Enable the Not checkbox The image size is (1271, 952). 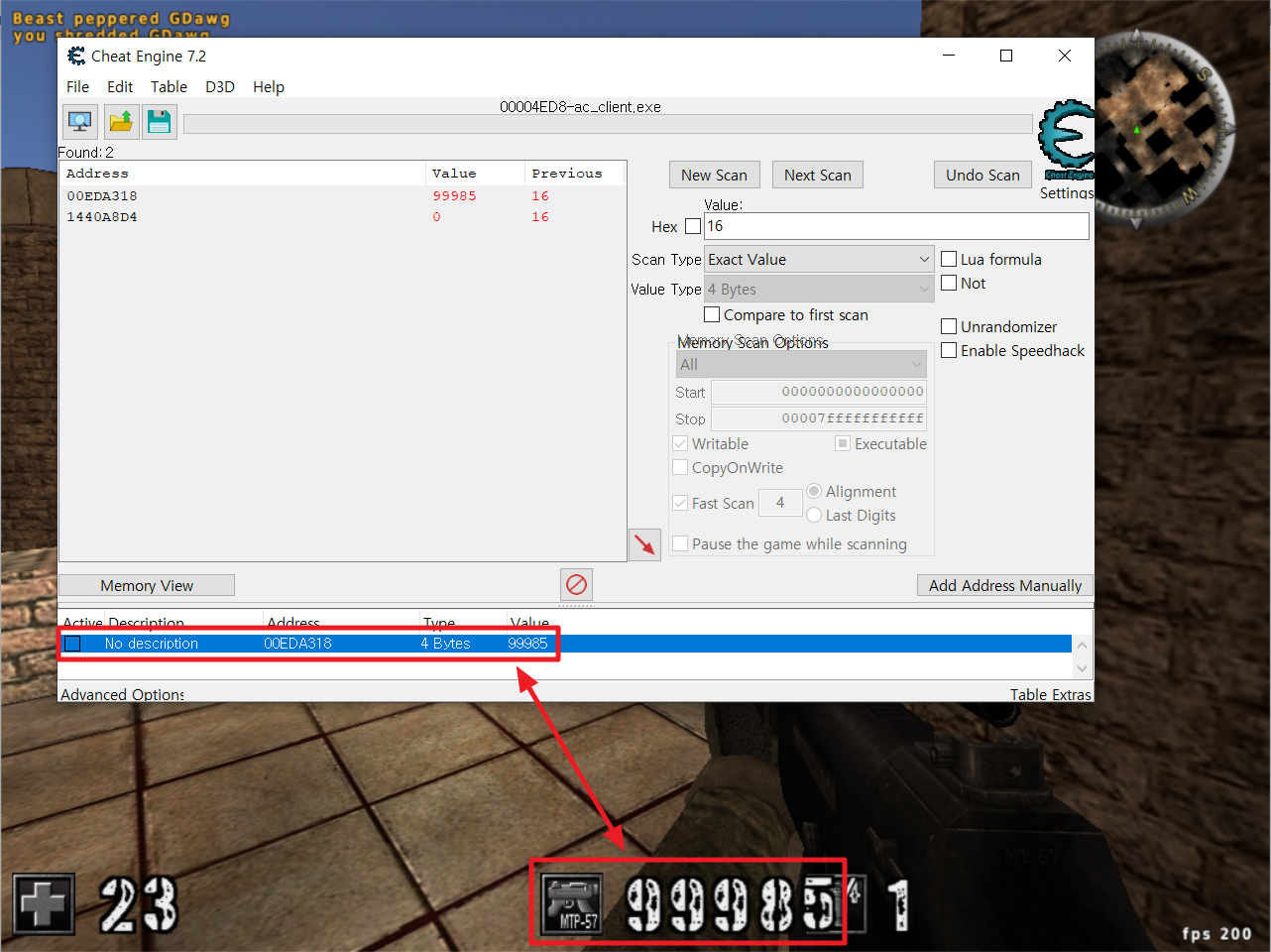click(949, 283)
